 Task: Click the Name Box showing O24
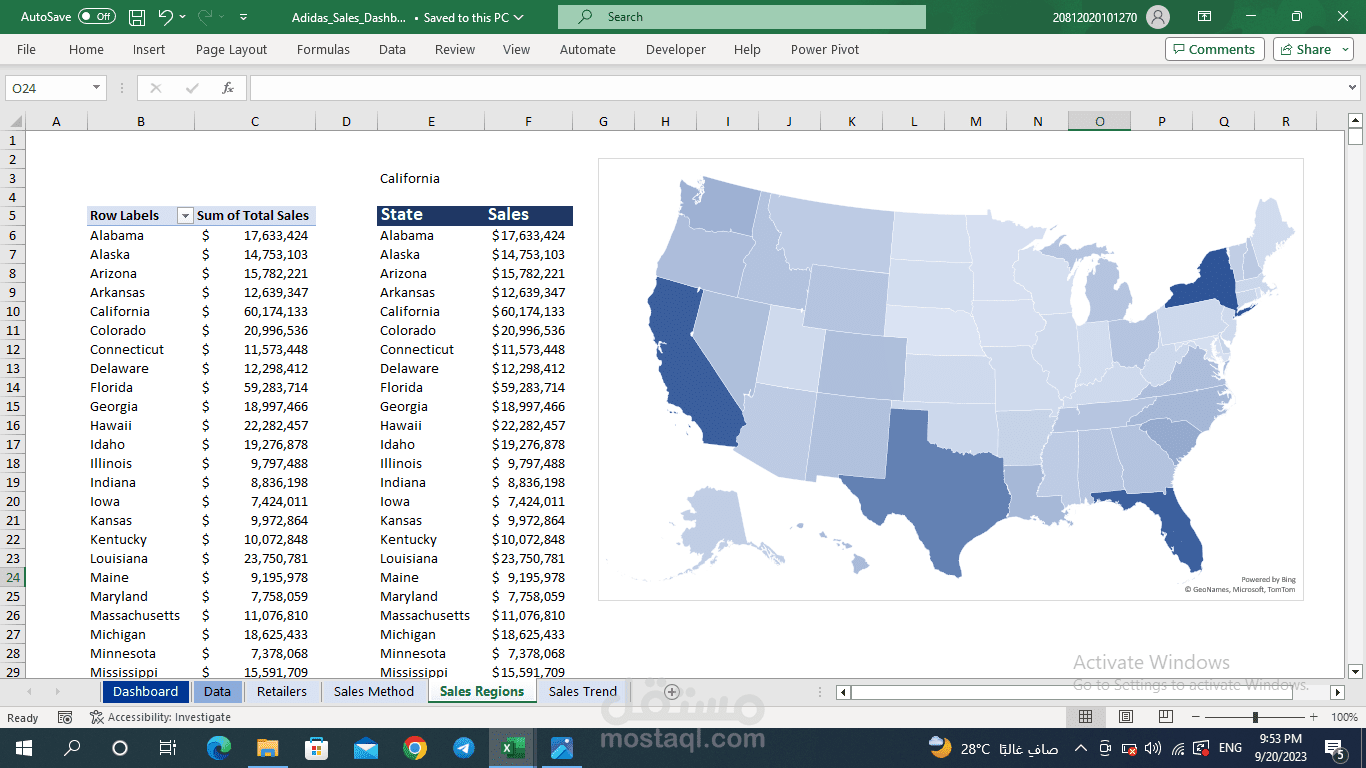click(47, 88)
